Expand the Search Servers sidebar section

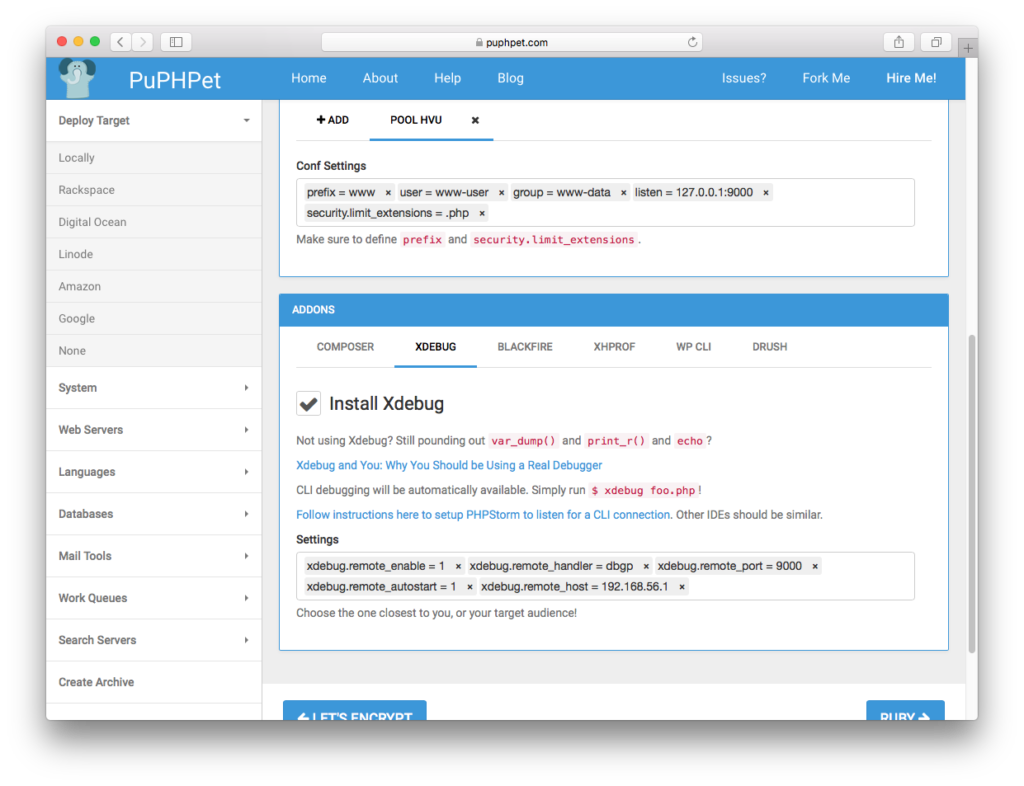(154, 640)
